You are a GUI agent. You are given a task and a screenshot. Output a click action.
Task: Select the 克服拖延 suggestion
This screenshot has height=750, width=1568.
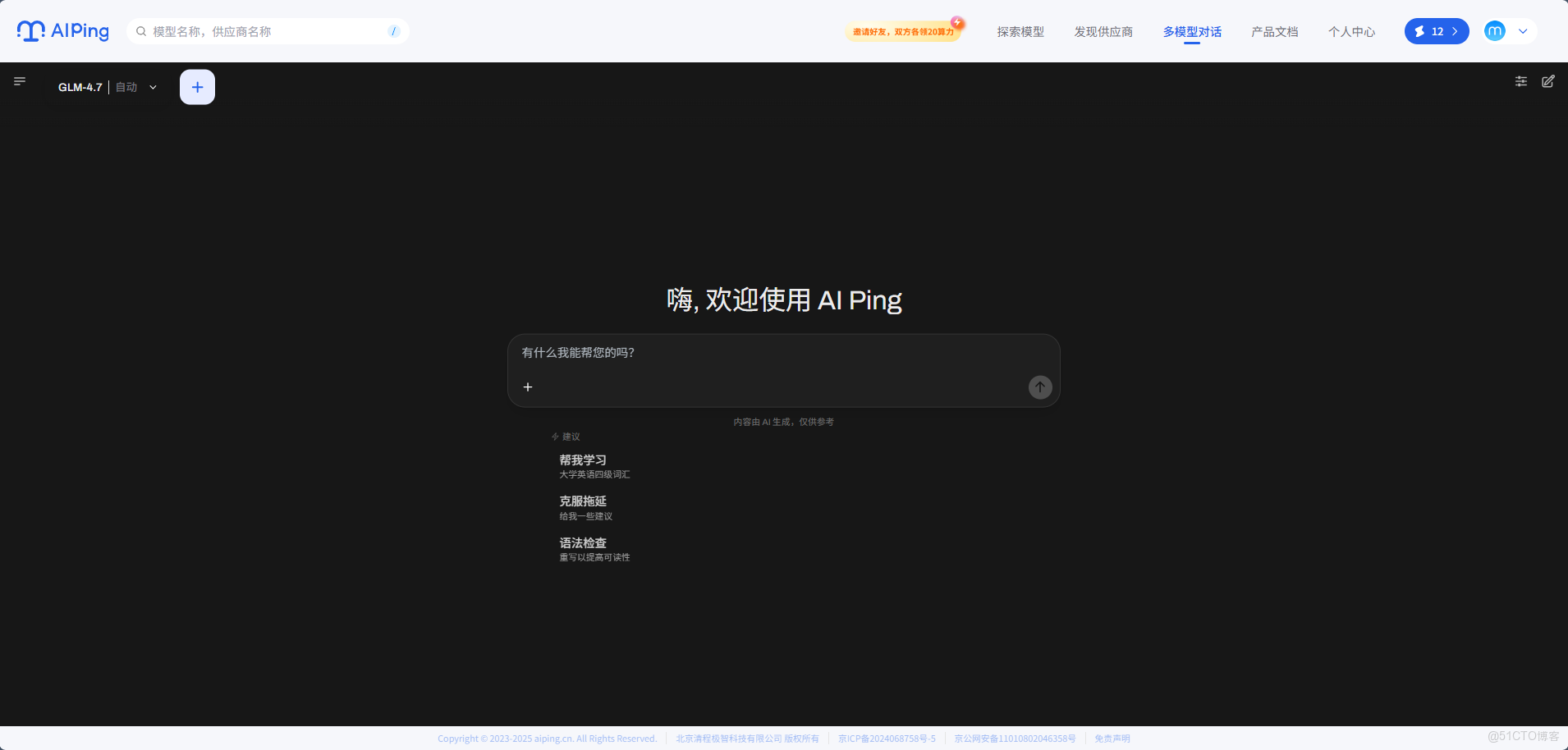(x=586, y=508)
